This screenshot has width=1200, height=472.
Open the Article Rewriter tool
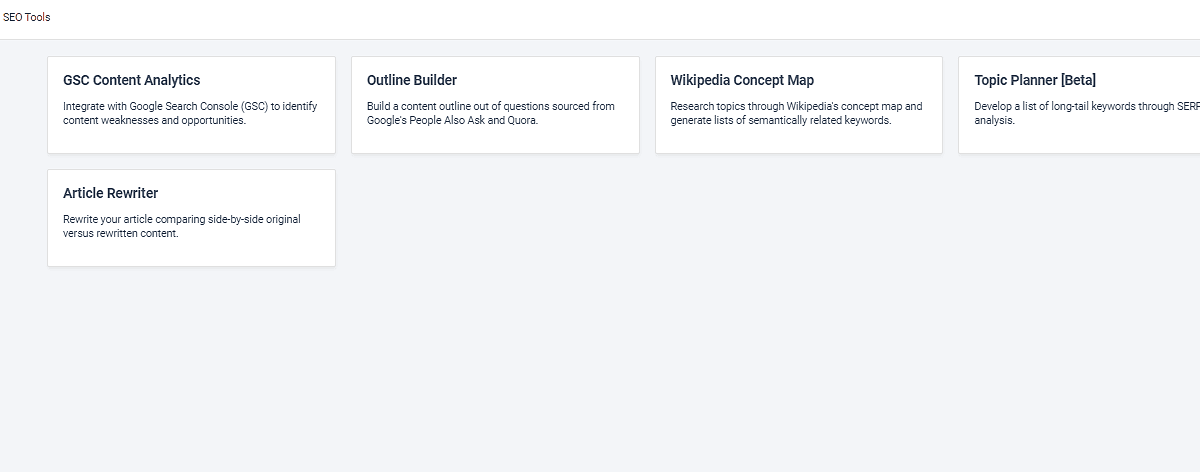click(x=110, y=194)
